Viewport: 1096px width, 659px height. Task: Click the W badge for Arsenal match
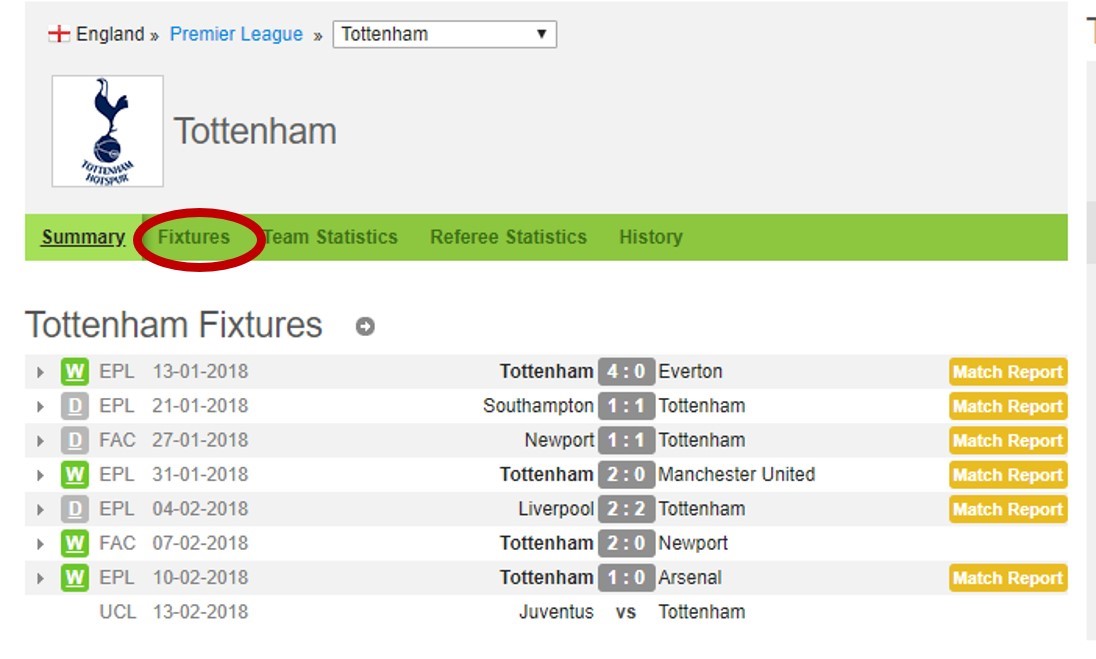[75, 578]
